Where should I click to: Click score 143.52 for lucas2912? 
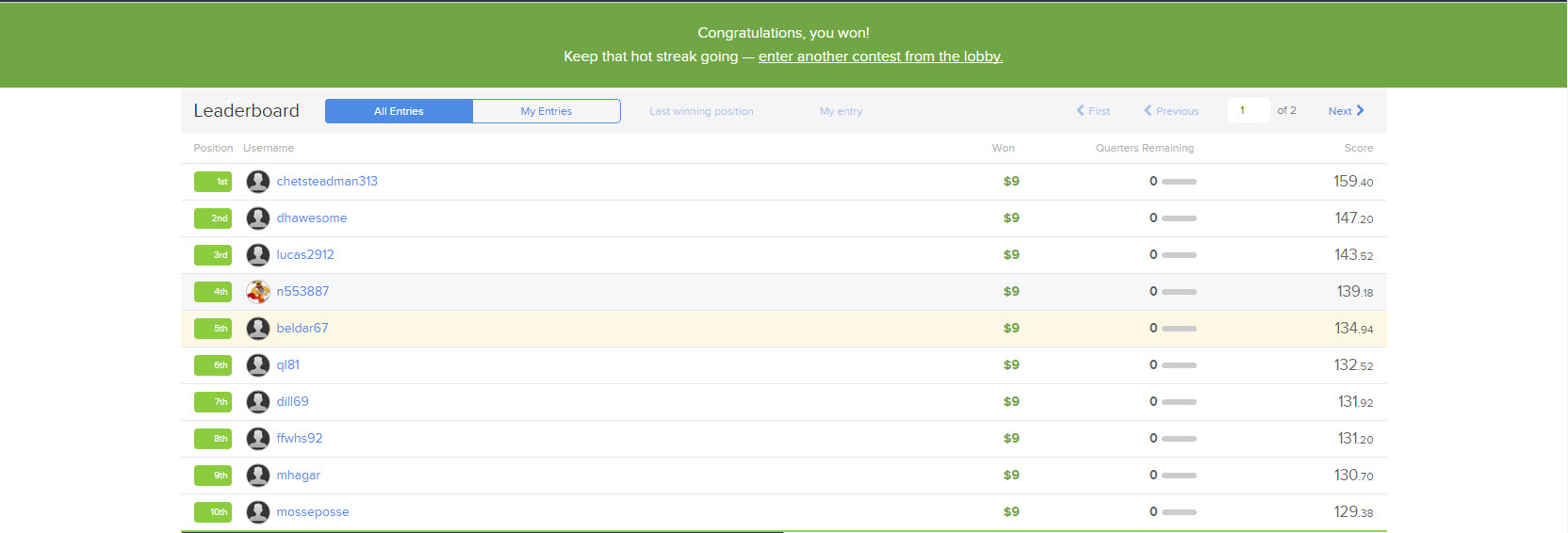(1354, 255)
